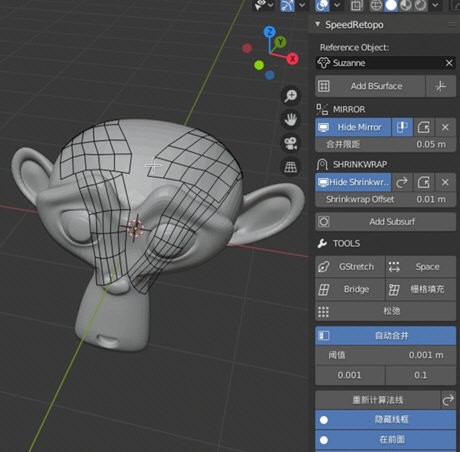Switch perspective with the grid icon

click(291, 167)
